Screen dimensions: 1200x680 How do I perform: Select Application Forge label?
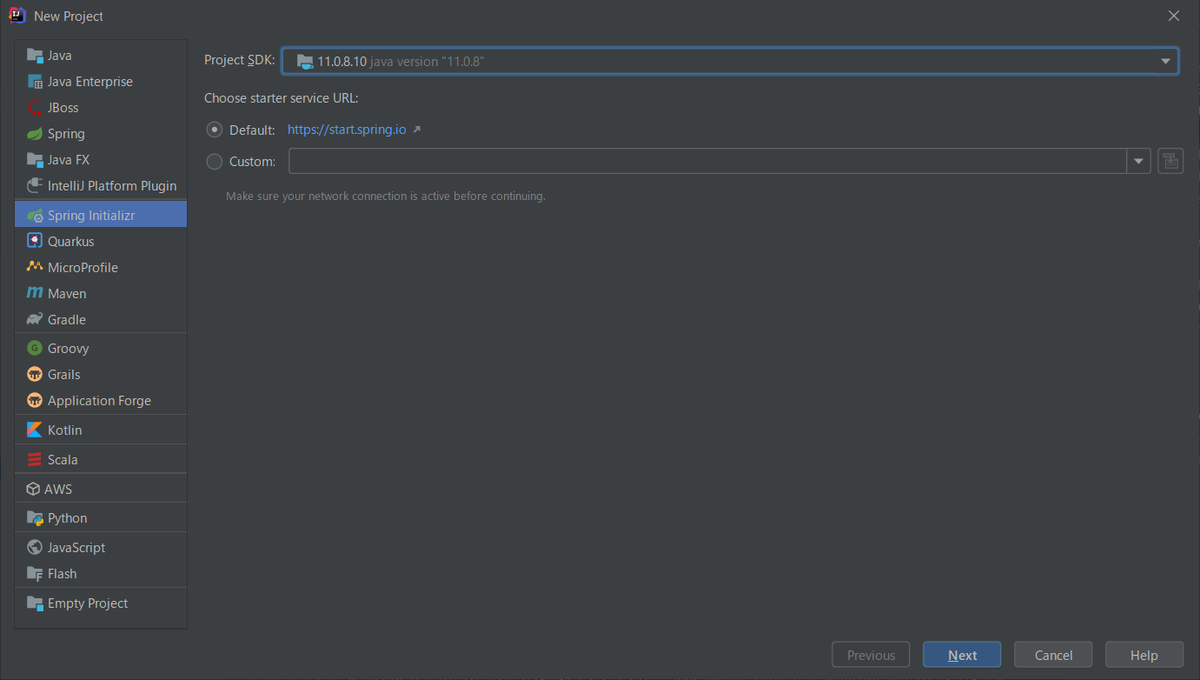point(99,400)
